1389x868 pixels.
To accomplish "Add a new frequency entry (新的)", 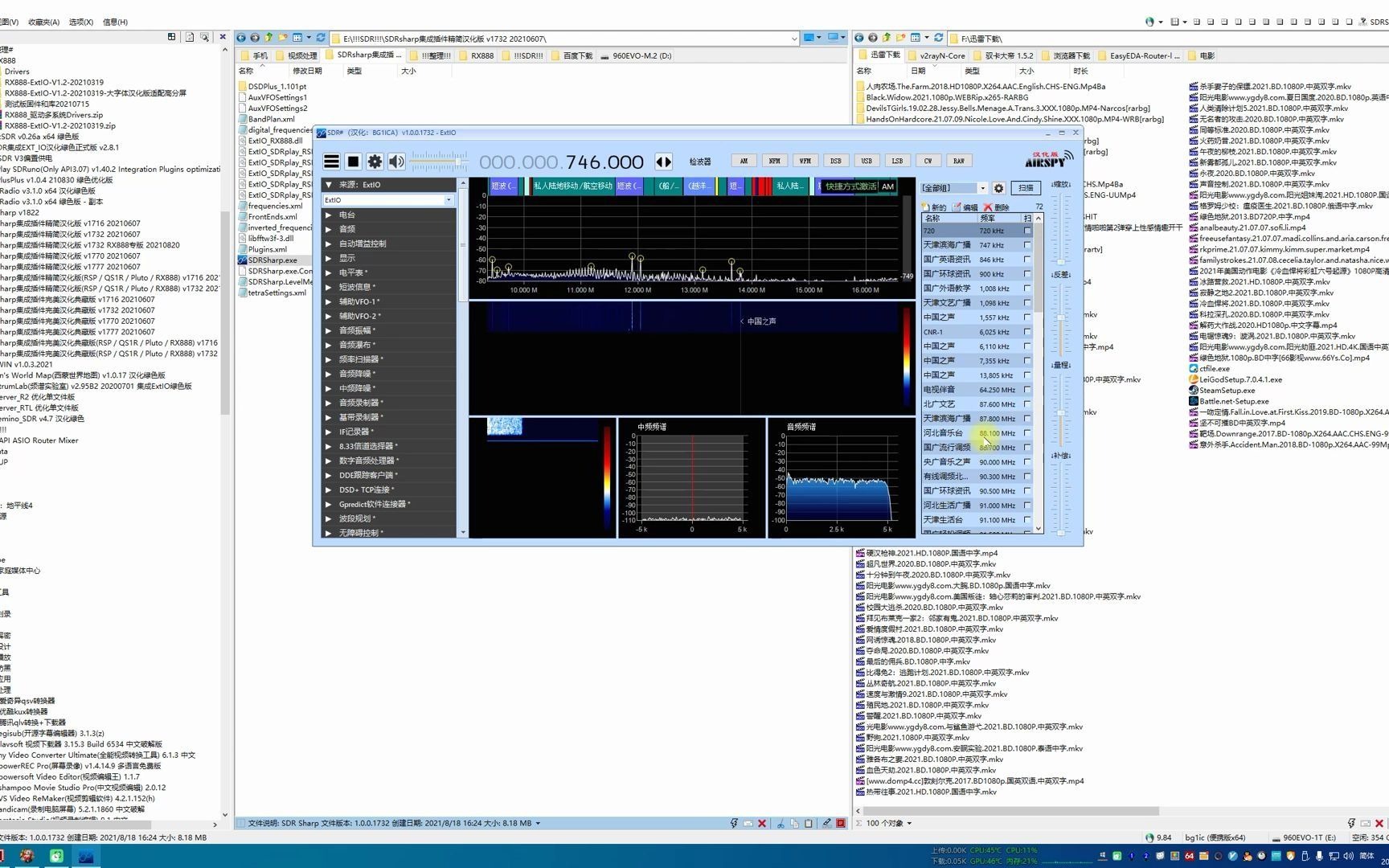I will pos(935,207).
